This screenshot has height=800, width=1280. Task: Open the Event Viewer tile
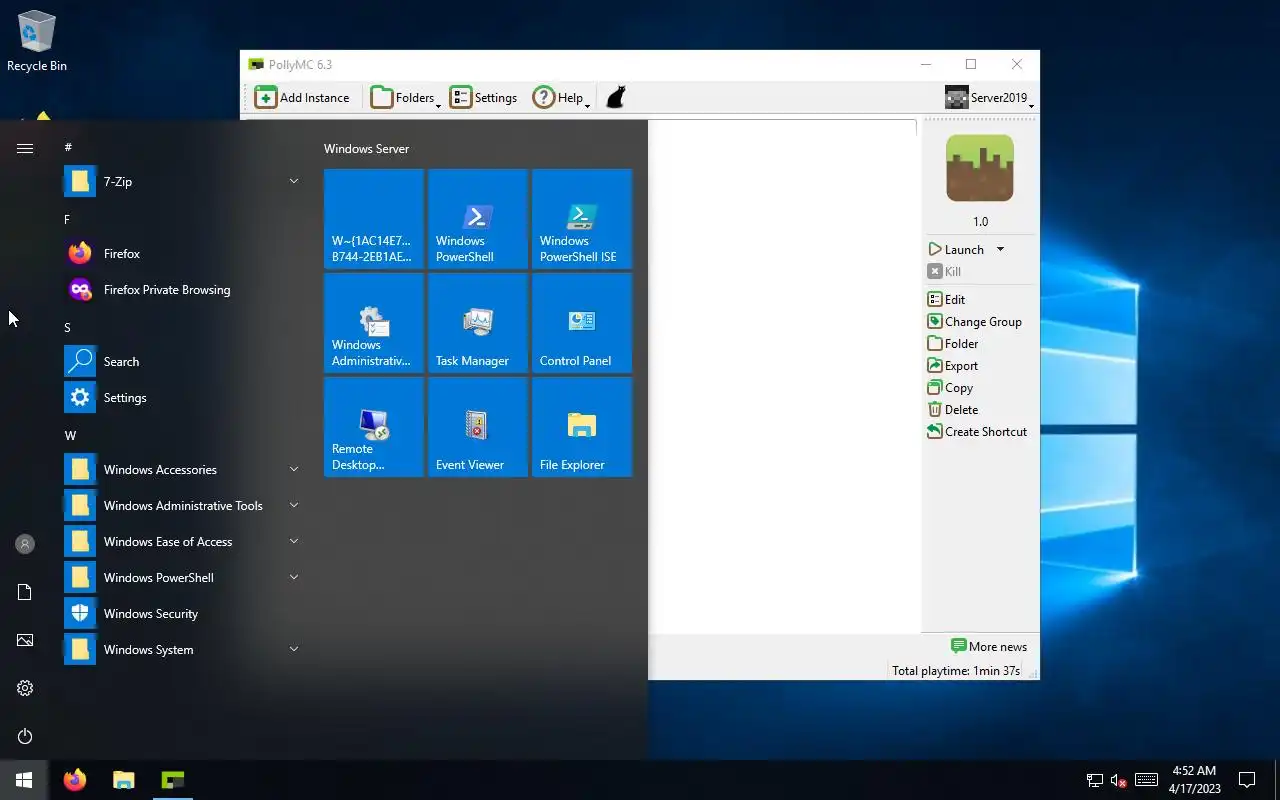478,427
